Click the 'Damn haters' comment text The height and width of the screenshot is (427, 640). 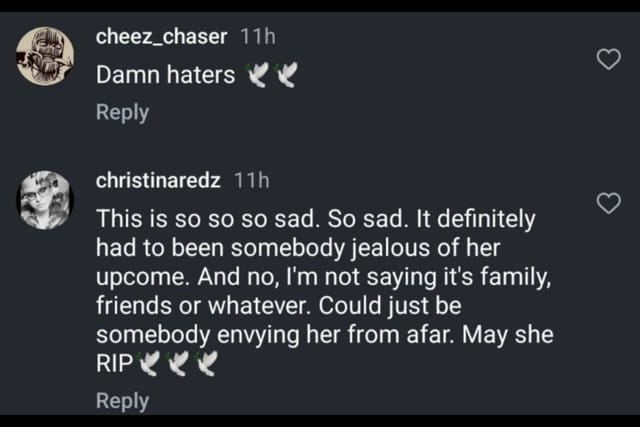point(165,75)
